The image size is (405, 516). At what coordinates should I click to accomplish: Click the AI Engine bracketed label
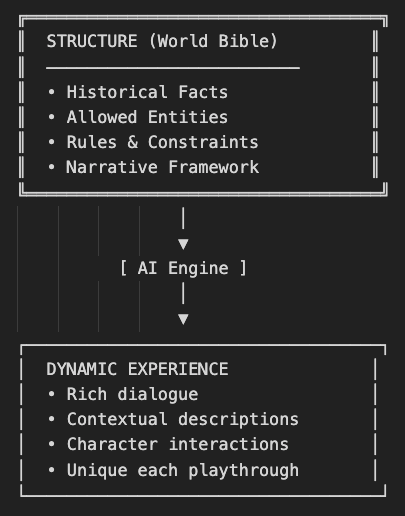coord(183,268)
